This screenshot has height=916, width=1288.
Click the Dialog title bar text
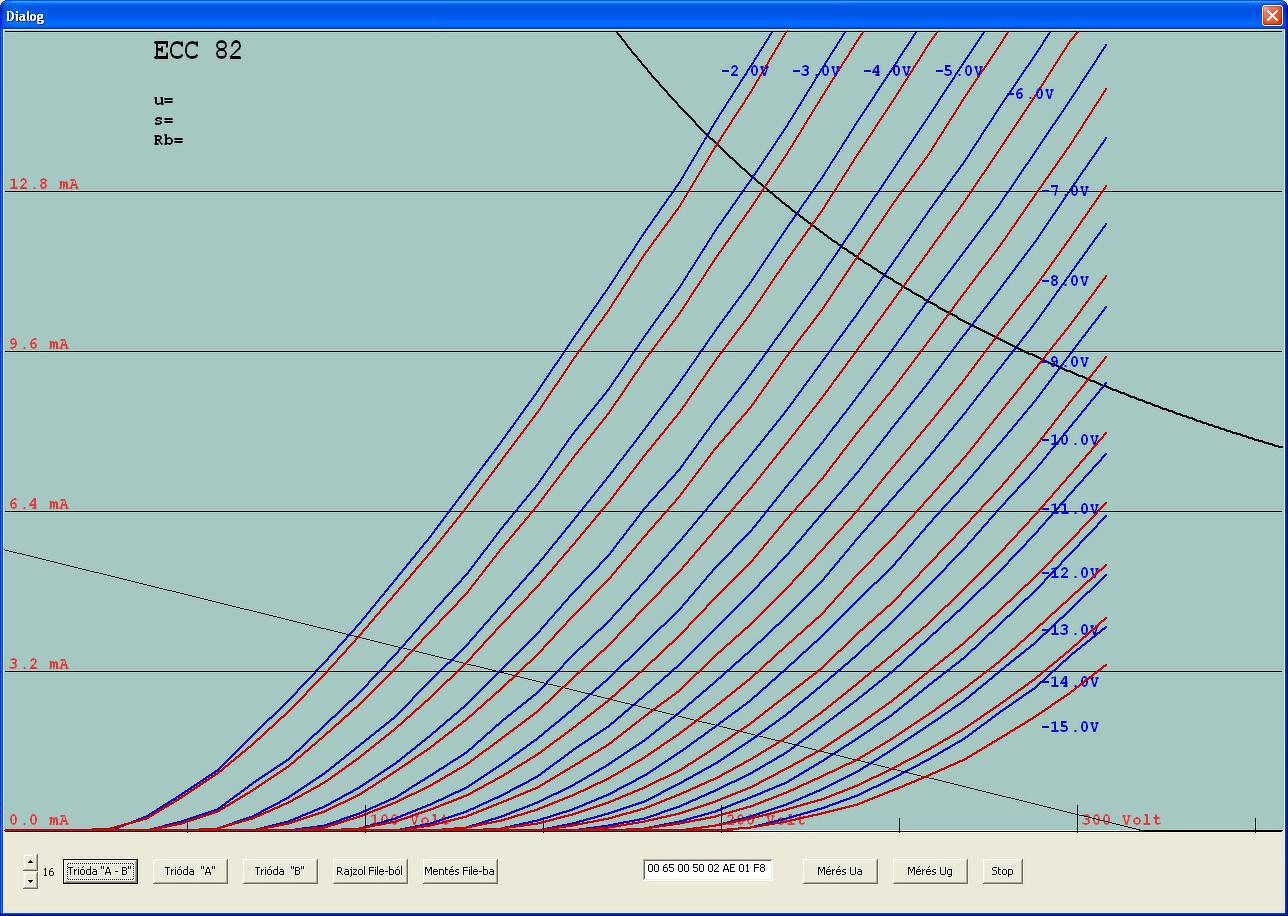25,16
